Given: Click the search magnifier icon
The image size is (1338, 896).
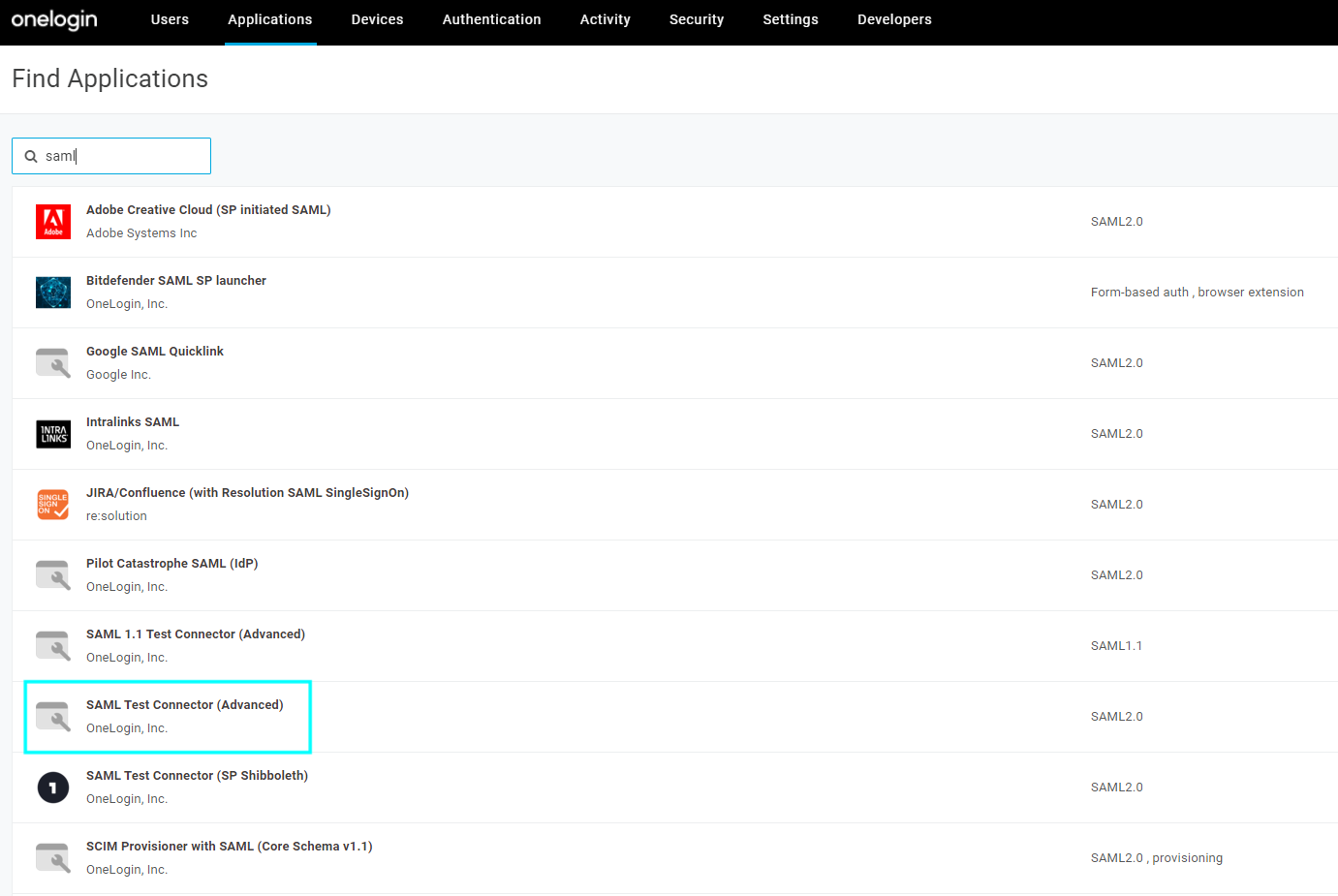Looking at the screenshot, I should [x=31, y=156].
